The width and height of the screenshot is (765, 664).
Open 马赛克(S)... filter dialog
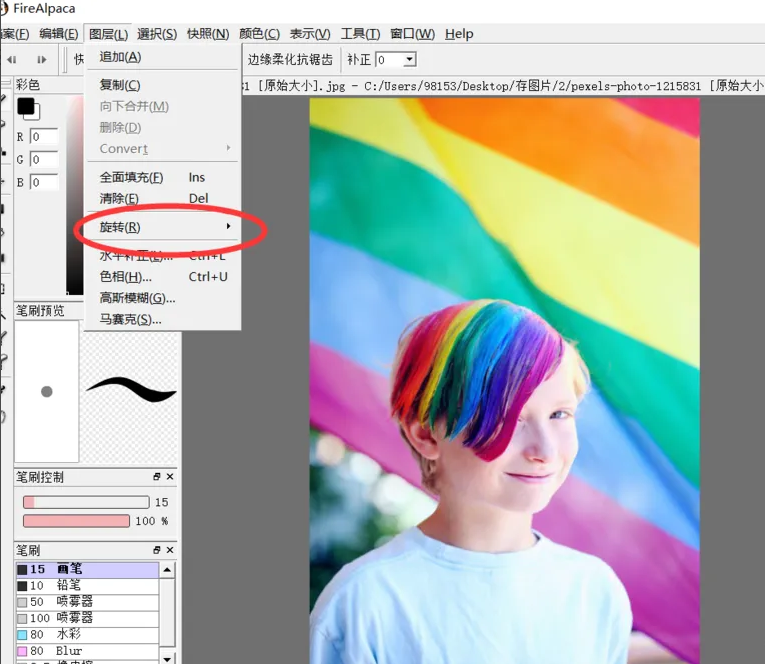click(x=163, y=320)
